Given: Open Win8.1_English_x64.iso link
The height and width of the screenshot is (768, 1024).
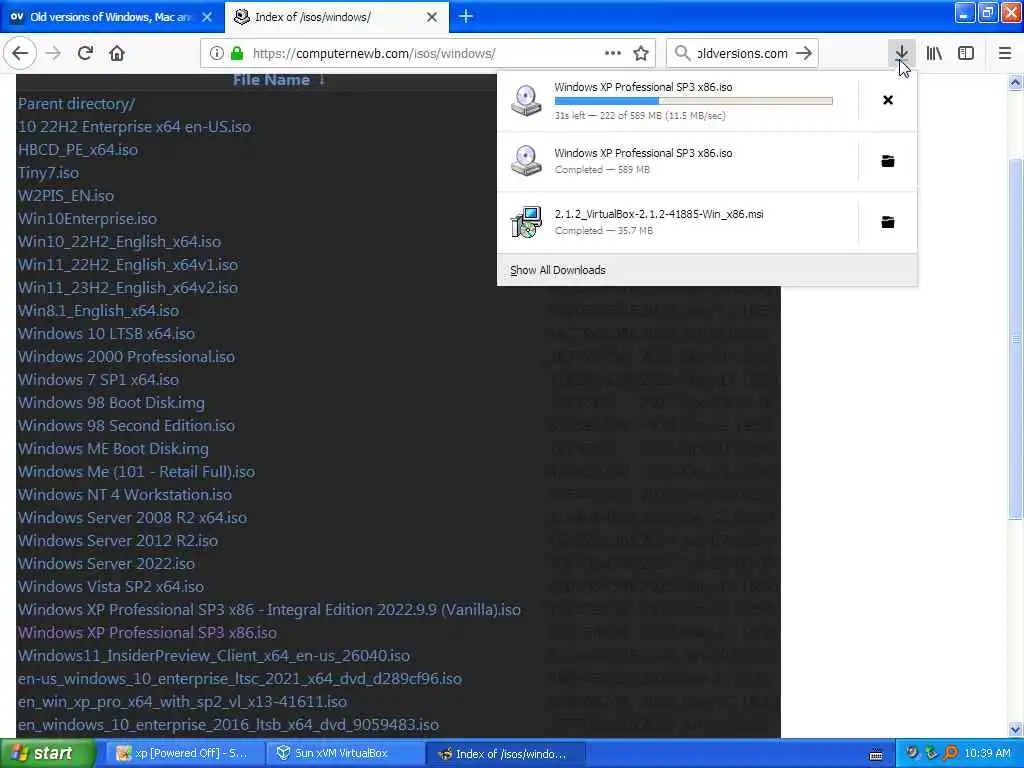Looking at the screenshot, I should click(99, 311).
